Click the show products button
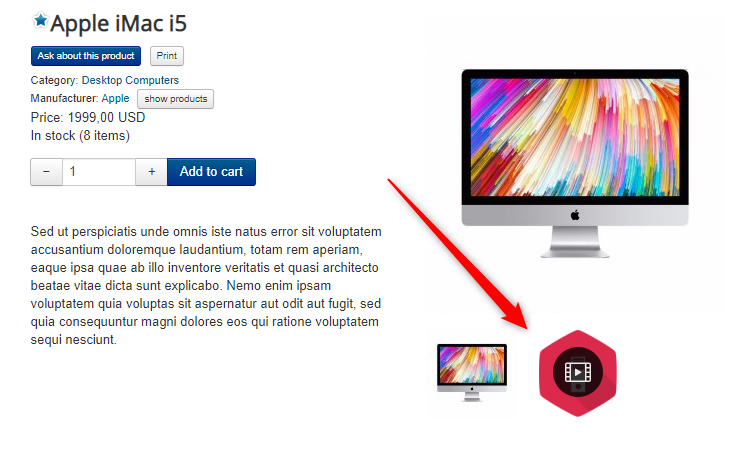This screenshot has height=462, width=749. 175,99
